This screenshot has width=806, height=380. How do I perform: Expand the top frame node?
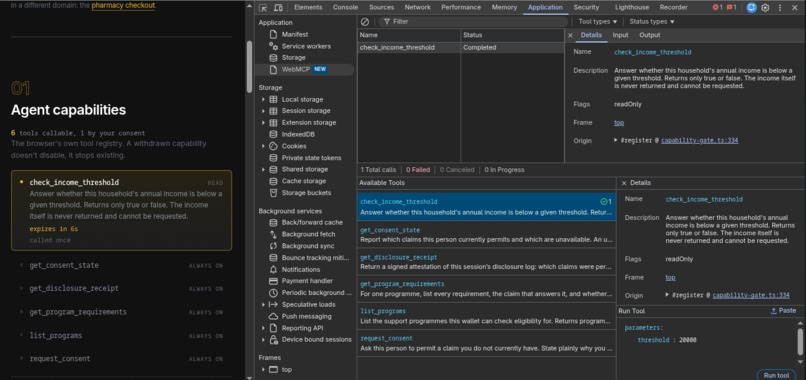click(263, 369)
